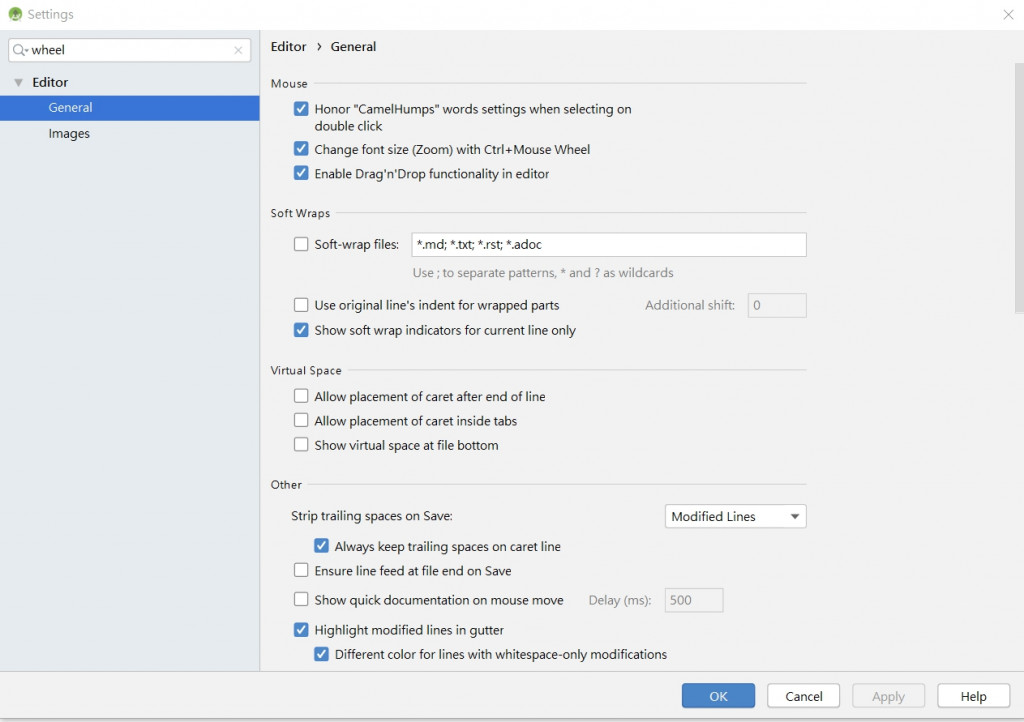Open Strip trailing spaces dropdown

point(735,517)
